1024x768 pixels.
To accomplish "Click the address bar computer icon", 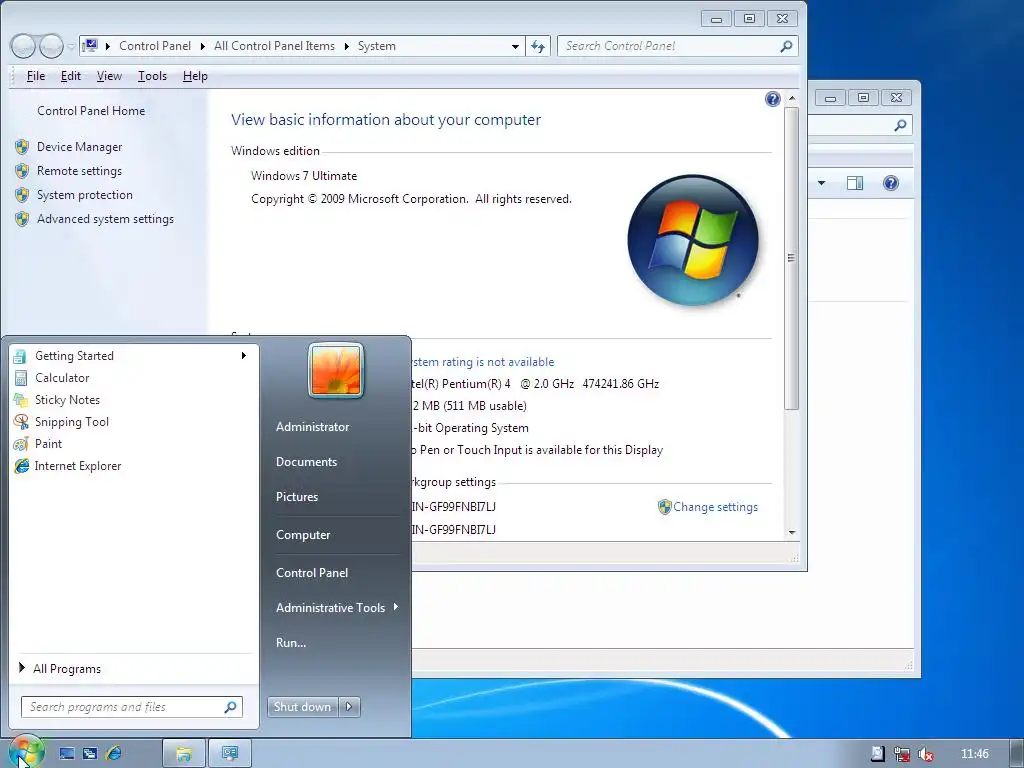I will (x=90, y=46).
